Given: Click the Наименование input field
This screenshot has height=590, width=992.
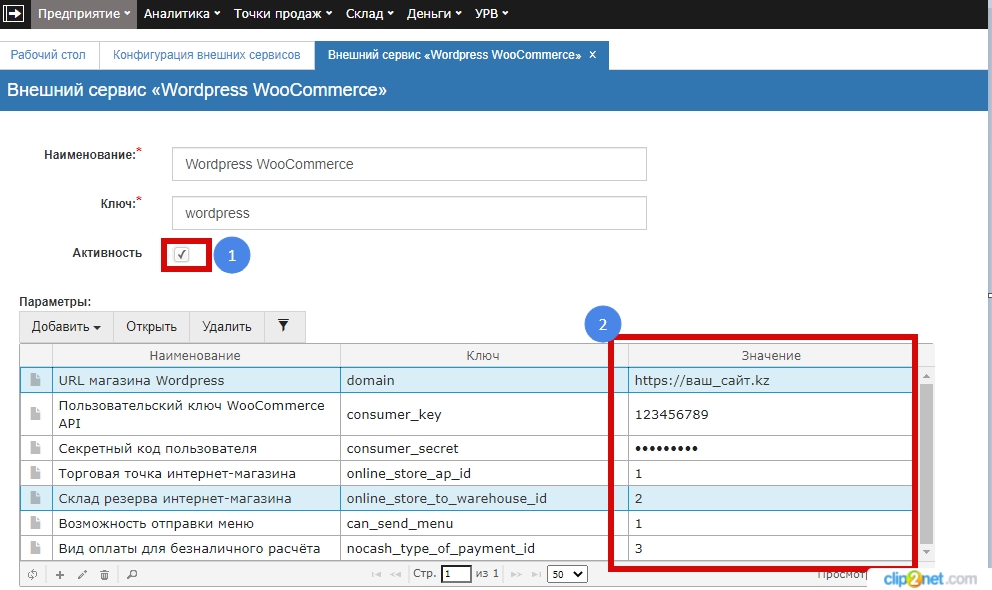Looking at the screenshot, I should [x=409, y=164].
